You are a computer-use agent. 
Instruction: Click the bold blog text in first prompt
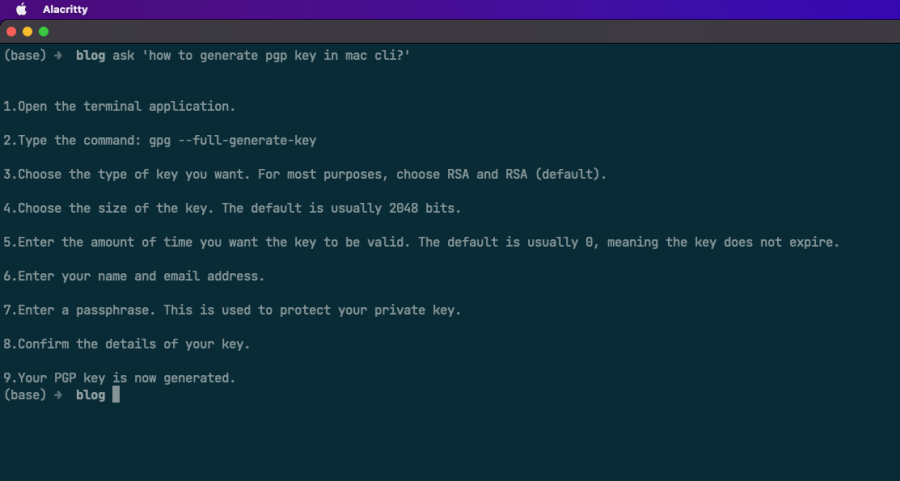tap(90, 56)
